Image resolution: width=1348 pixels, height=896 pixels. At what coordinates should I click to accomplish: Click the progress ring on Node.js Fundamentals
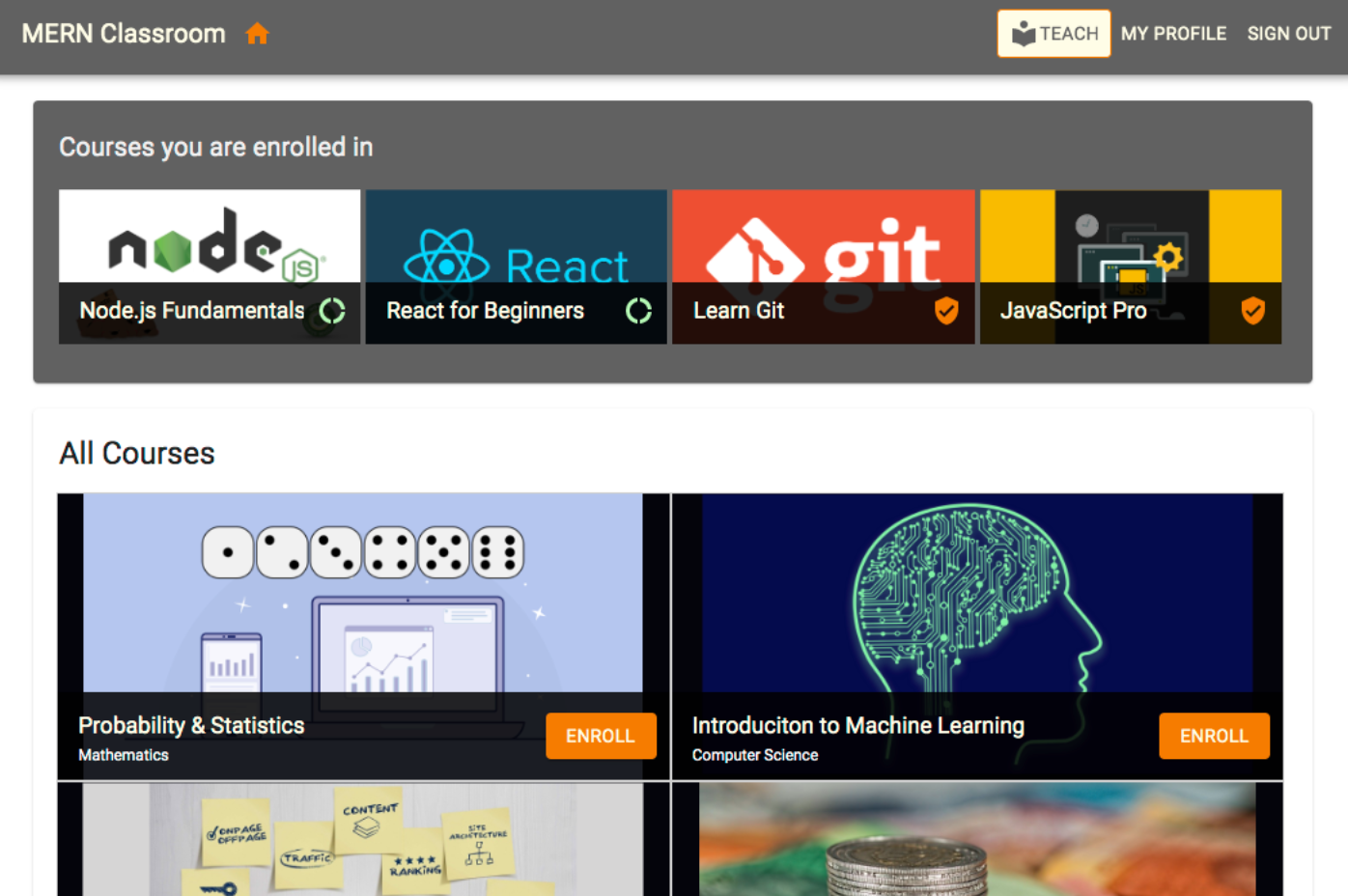[x=332, y=311]
